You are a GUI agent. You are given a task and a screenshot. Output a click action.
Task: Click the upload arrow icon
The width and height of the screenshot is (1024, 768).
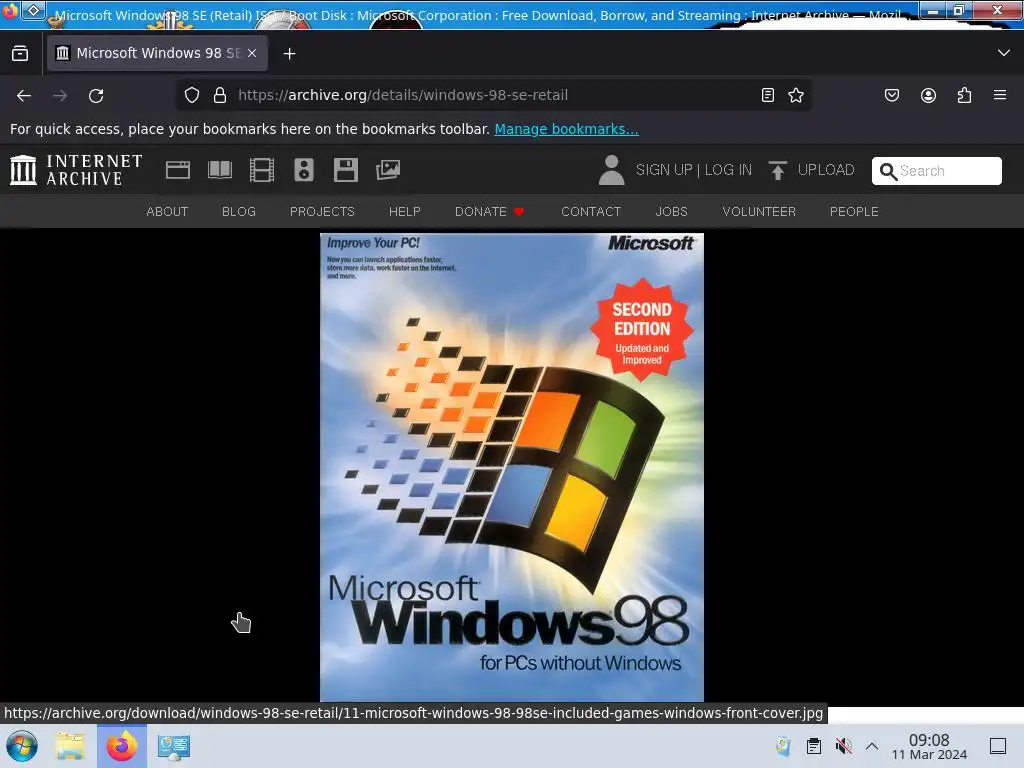click(x=777, y=170)
